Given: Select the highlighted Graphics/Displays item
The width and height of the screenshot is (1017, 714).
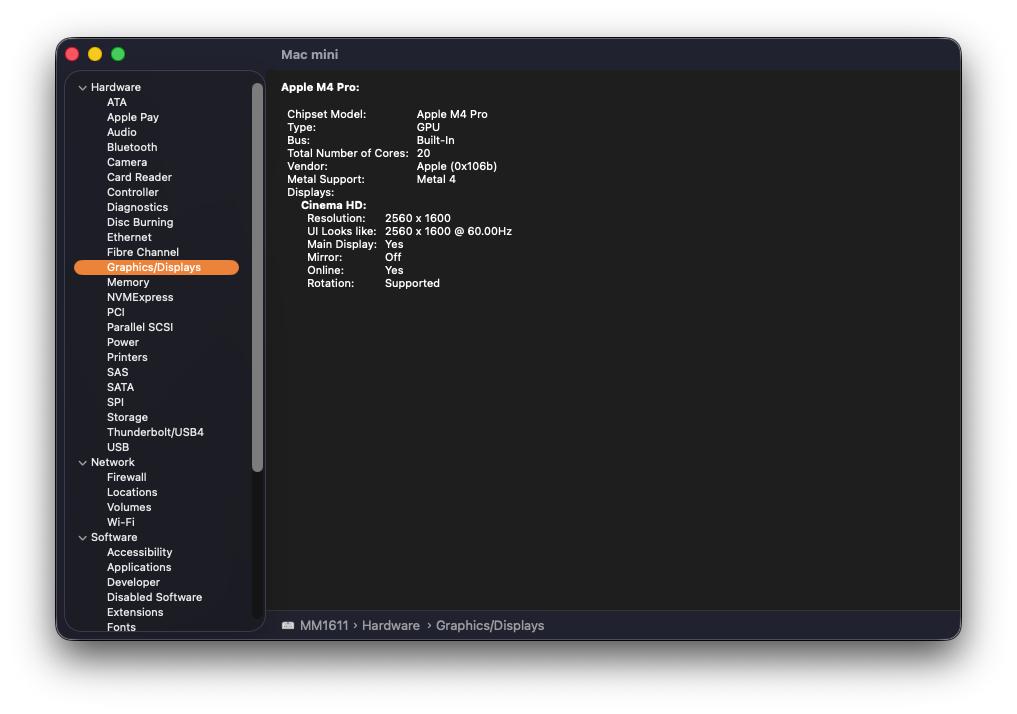Looking at the screenshot, I should (154, 267).
